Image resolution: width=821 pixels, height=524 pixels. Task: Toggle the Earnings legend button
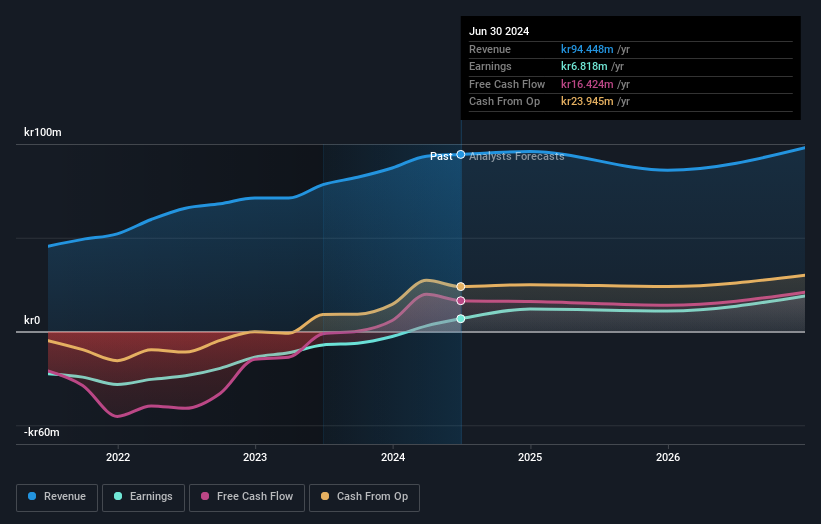click(x=143, y=497)
